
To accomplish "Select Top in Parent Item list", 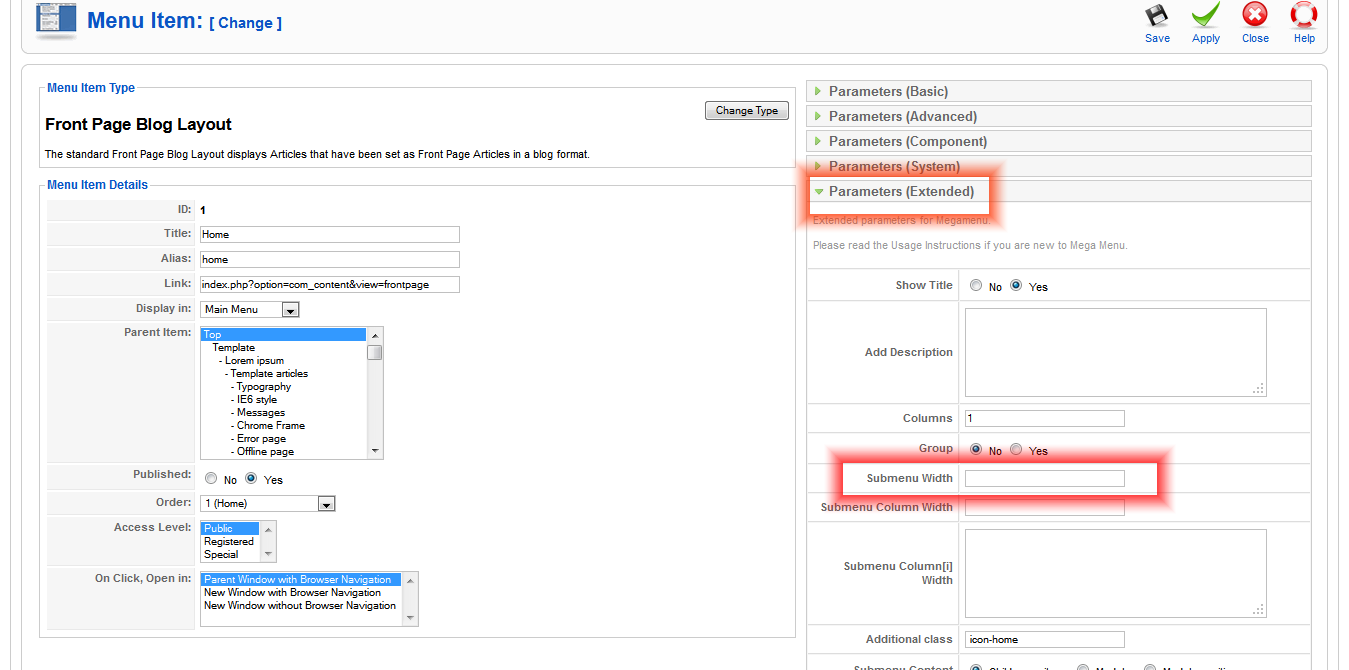I will point(284,335).
